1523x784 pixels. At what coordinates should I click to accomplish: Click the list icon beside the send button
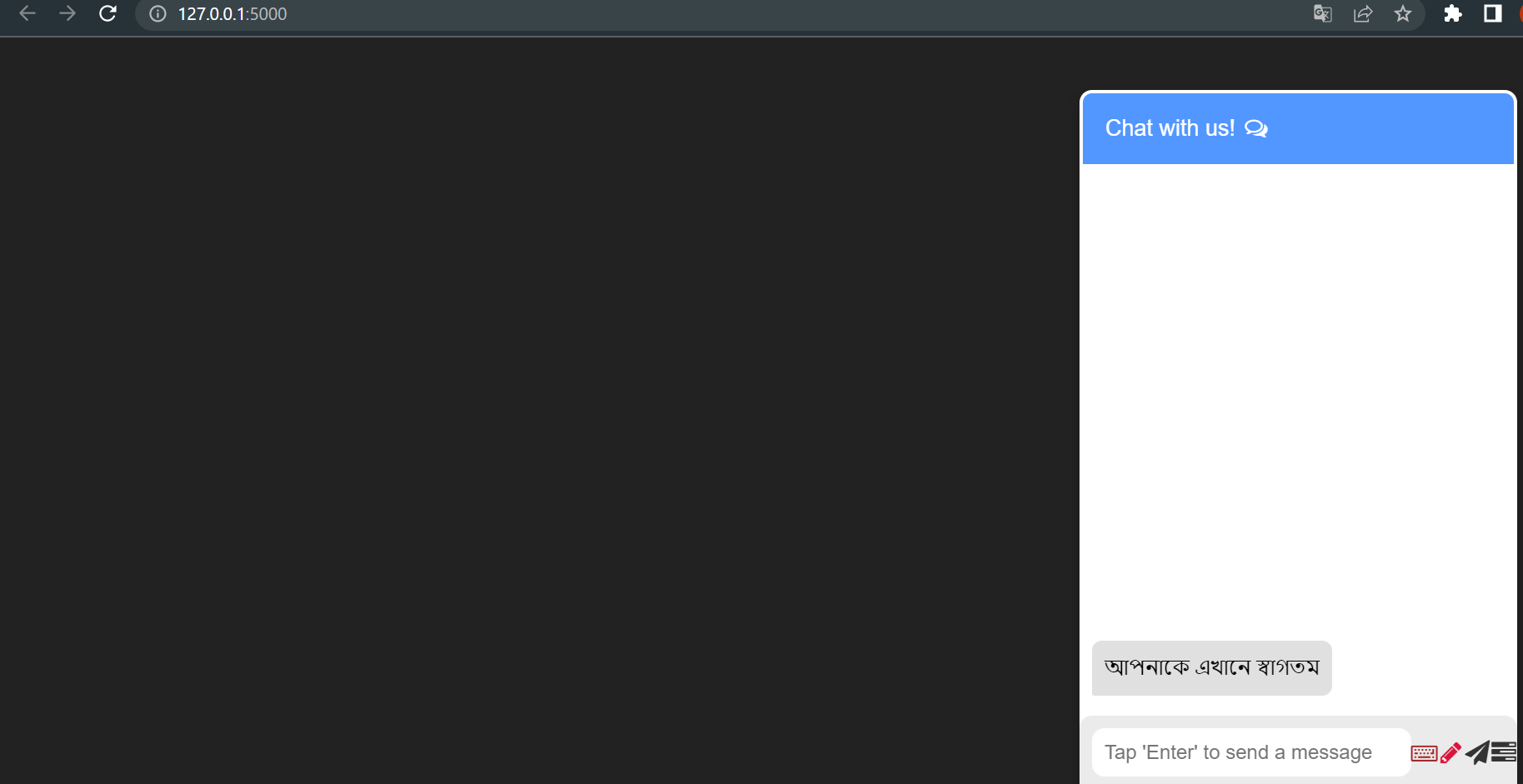tap(1504, 752)
